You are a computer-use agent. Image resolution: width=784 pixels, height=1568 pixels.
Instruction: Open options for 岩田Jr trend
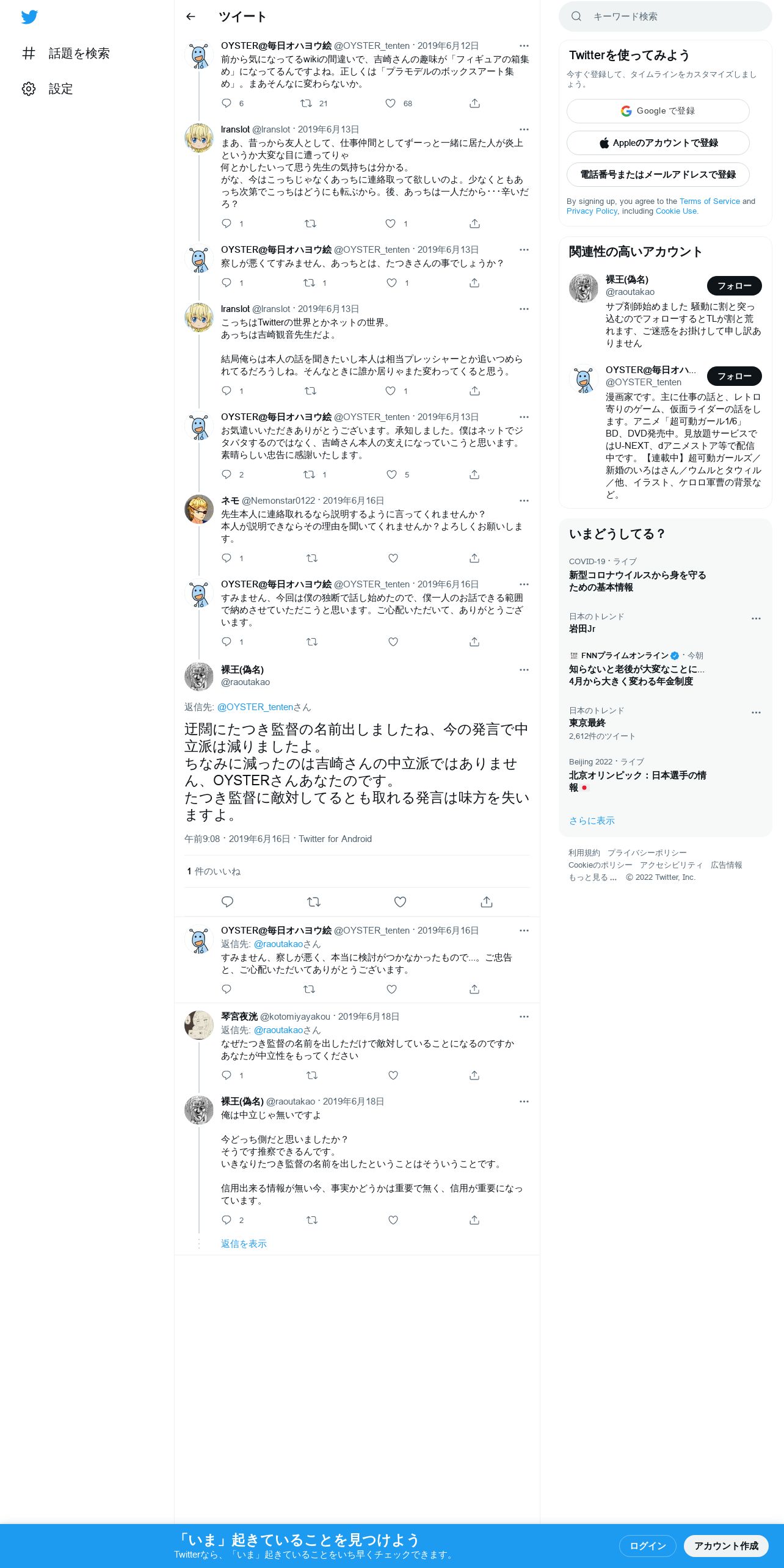click(x=756, y=619)
